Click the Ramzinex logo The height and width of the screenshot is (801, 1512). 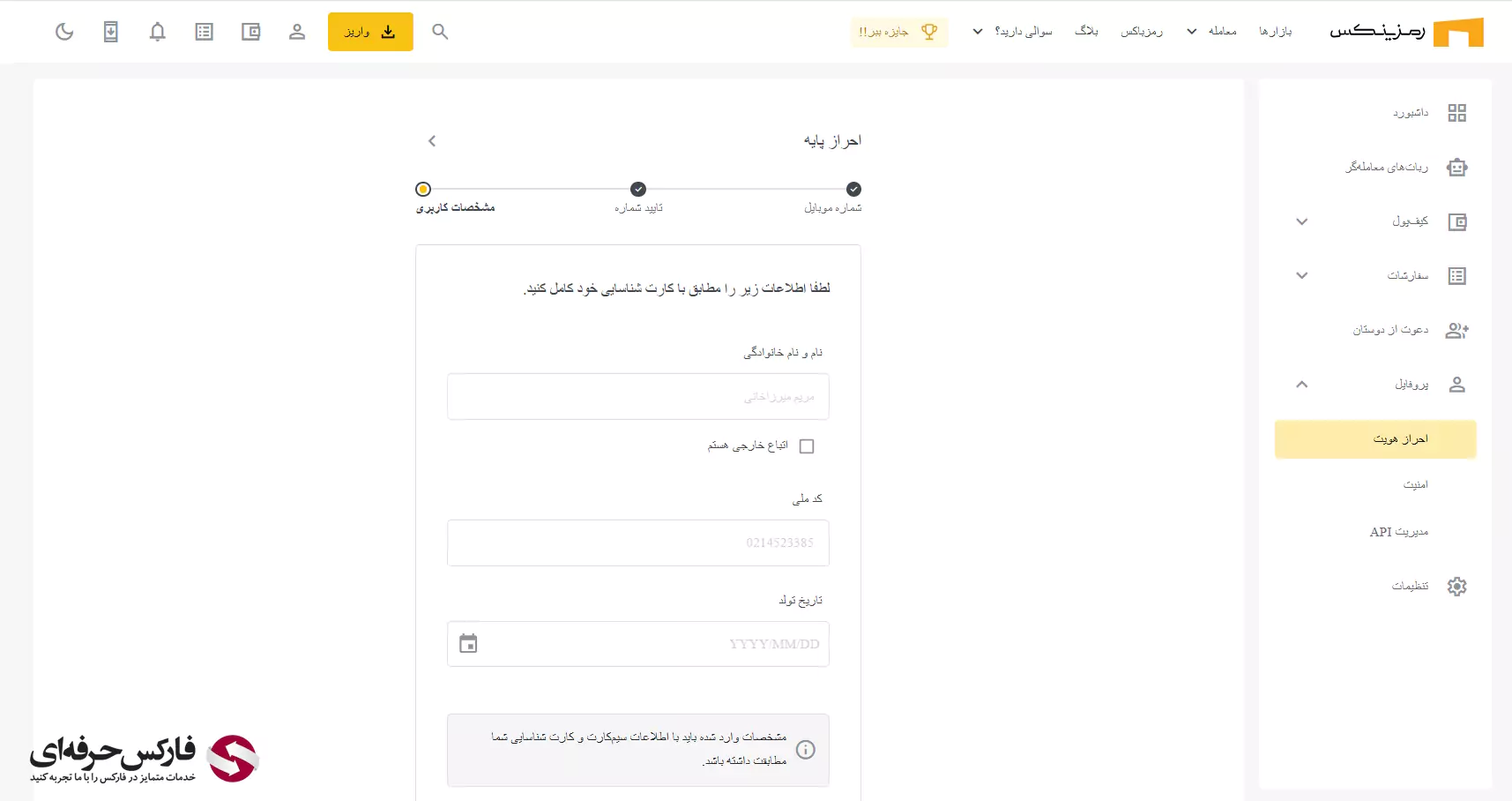(x=1406, y=32)
